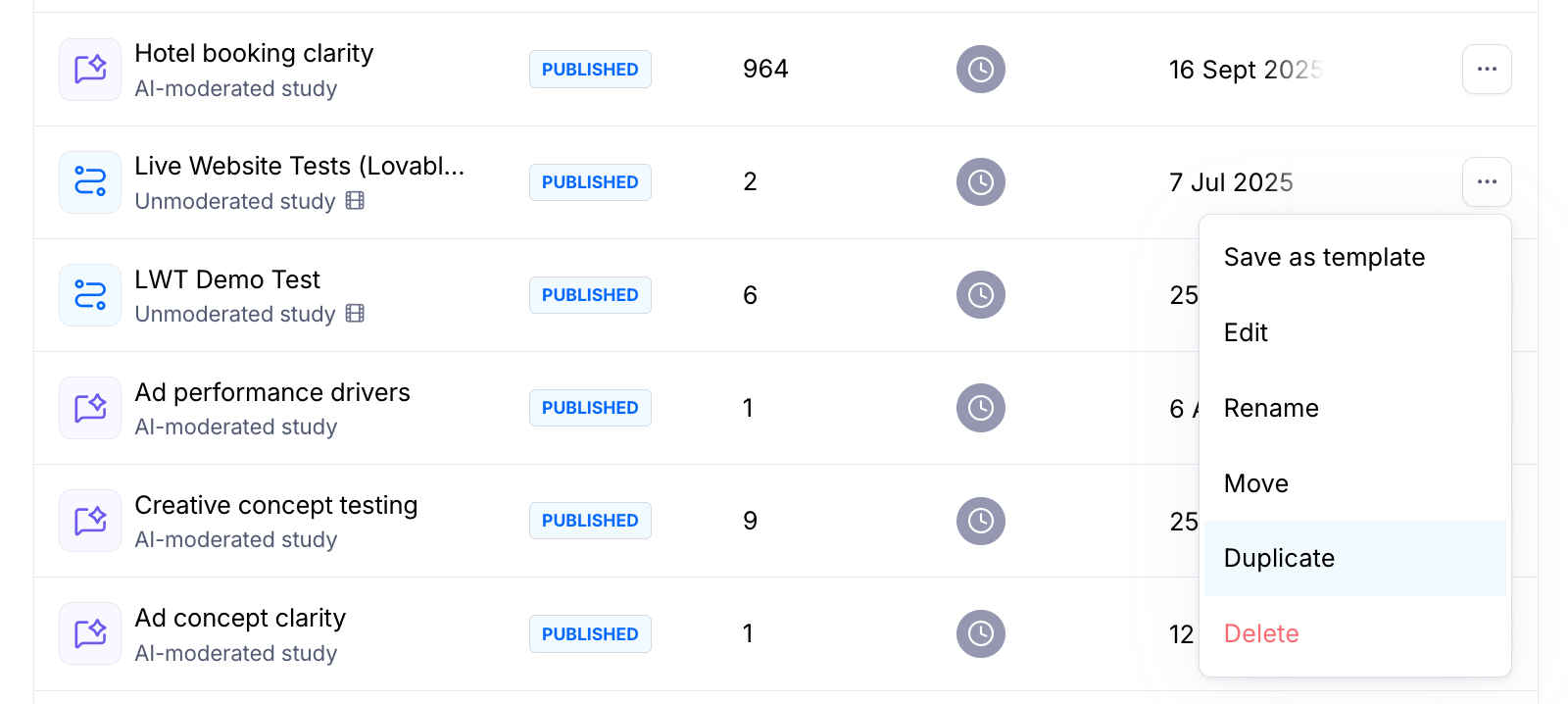Image resolution: width=1568 pixels, height=704 pixels.
Task: Click the Ad performance drivers study icon
Action: click(90, 408)
